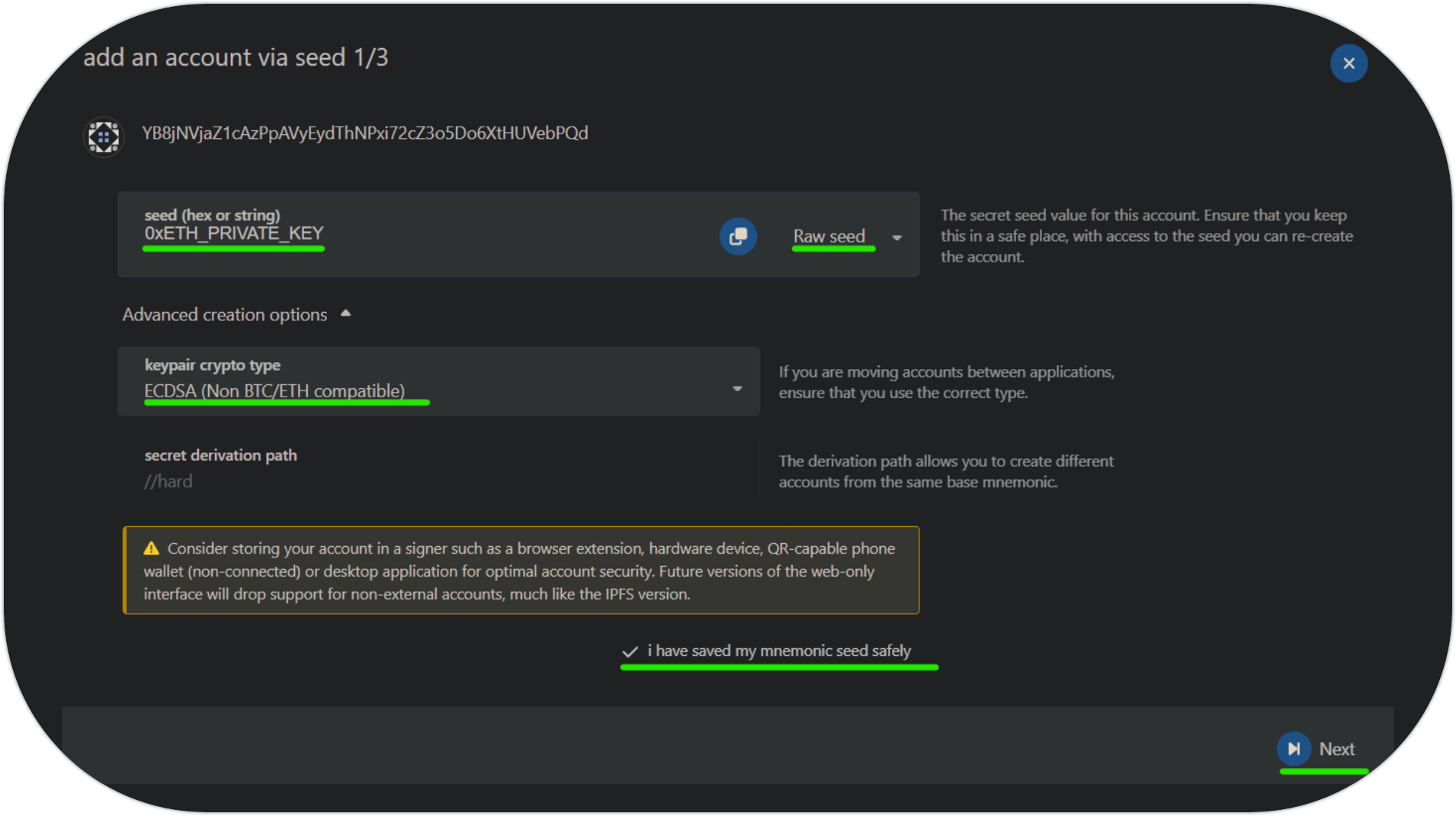
Task: Click the Next button label
Action: point(1336,749)
